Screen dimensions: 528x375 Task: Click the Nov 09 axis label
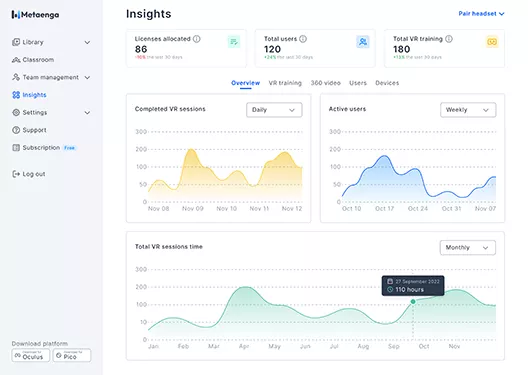tap(193, 209)
